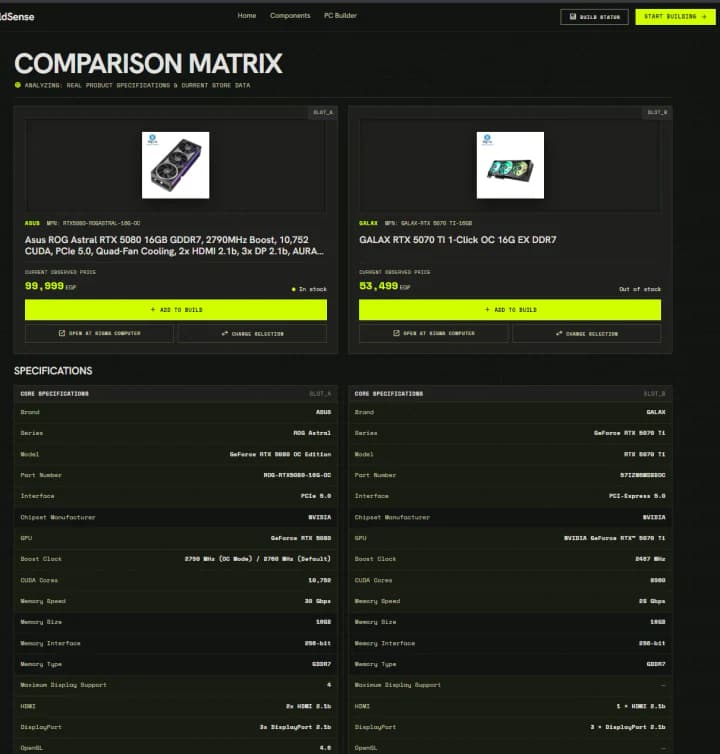Click the Memory Size row in the GALAX column

click(510, 622)
